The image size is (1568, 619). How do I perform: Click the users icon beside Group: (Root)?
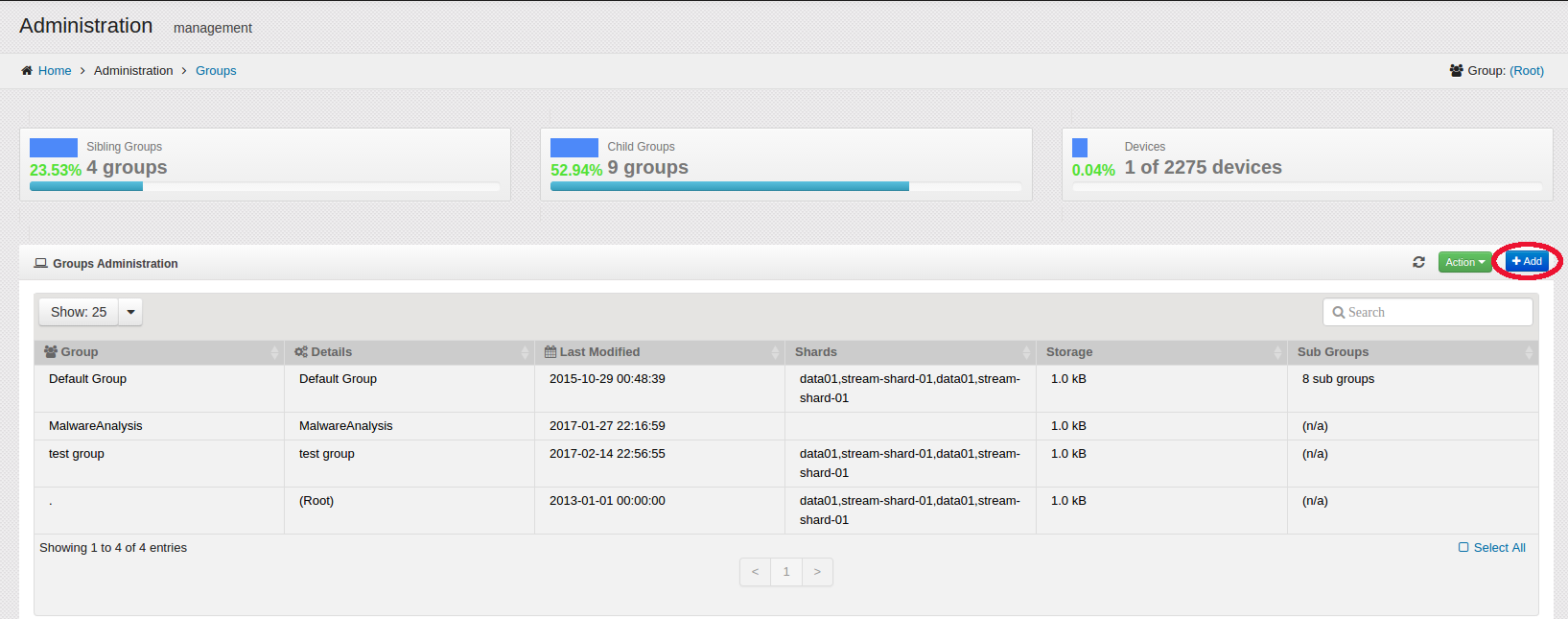tap(1456, 71)
